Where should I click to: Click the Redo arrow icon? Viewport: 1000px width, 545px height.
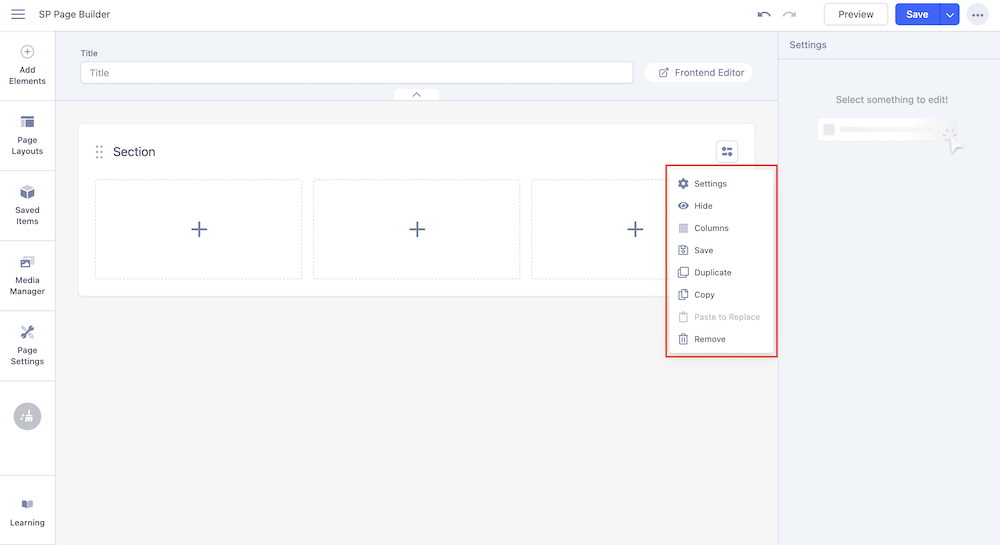[x=790, y=14]
